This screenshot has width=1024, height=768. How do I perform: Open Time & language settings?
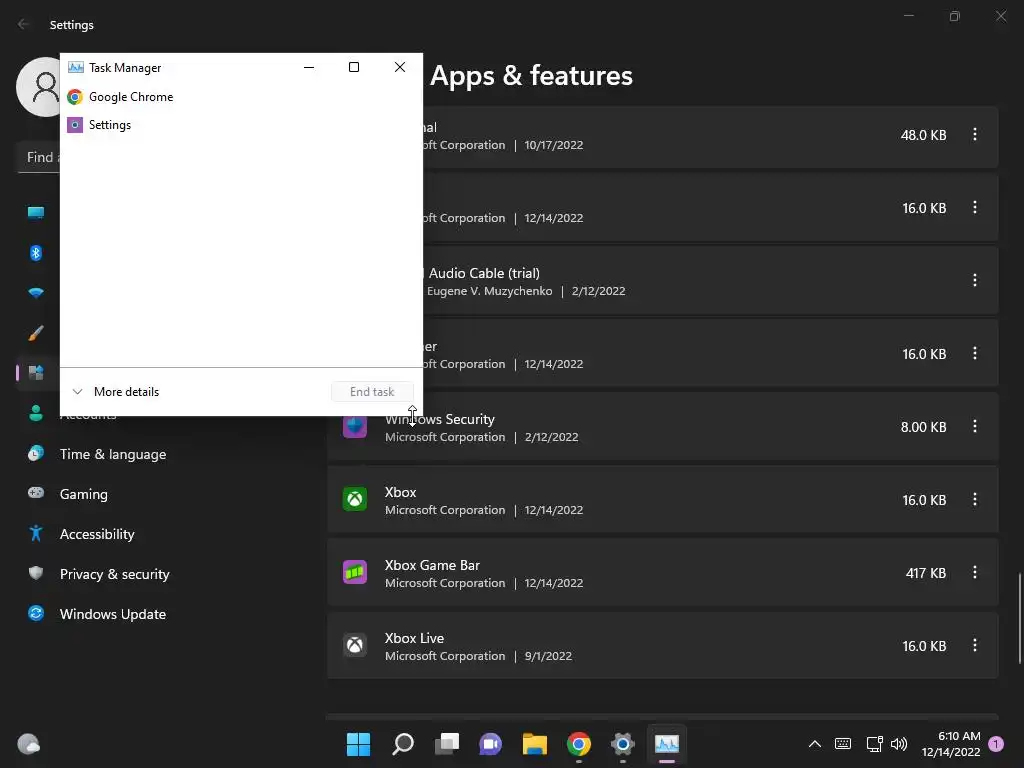tap(113, 455)
